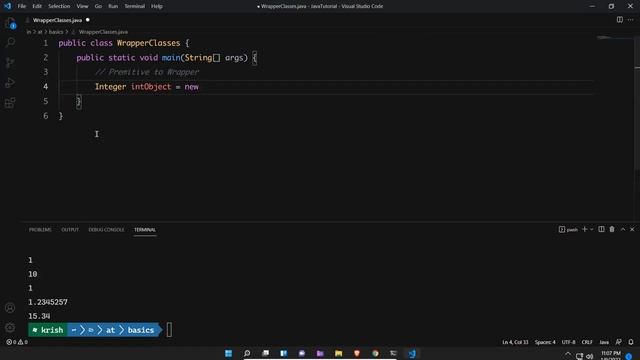Open the Run menu
Image resolution: width=640 pixels, height=360 pixels.
click(113, 6)
